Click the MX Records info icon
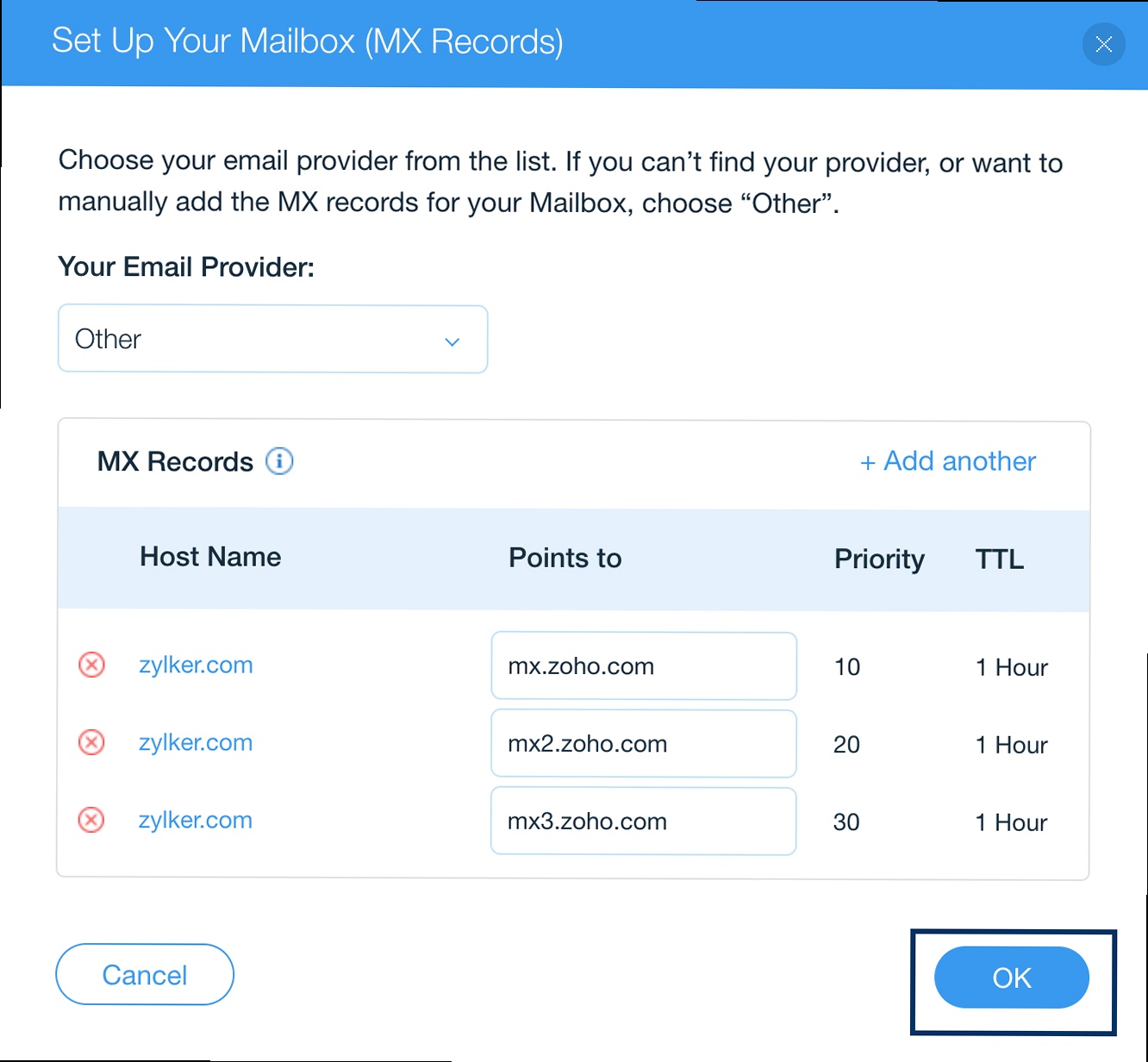1148x1062 pixels. click(279, 461)
